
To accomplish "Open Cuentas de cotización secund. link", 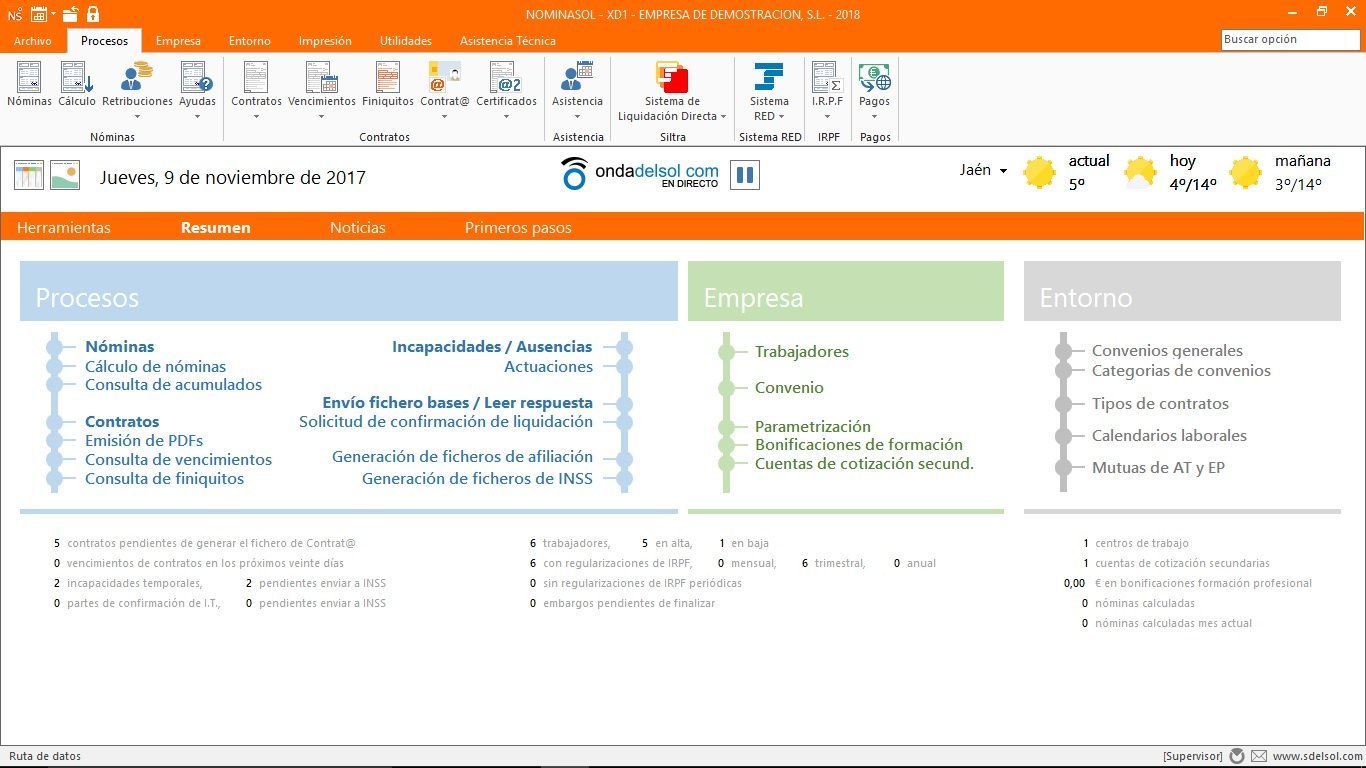I will point(864,463).
